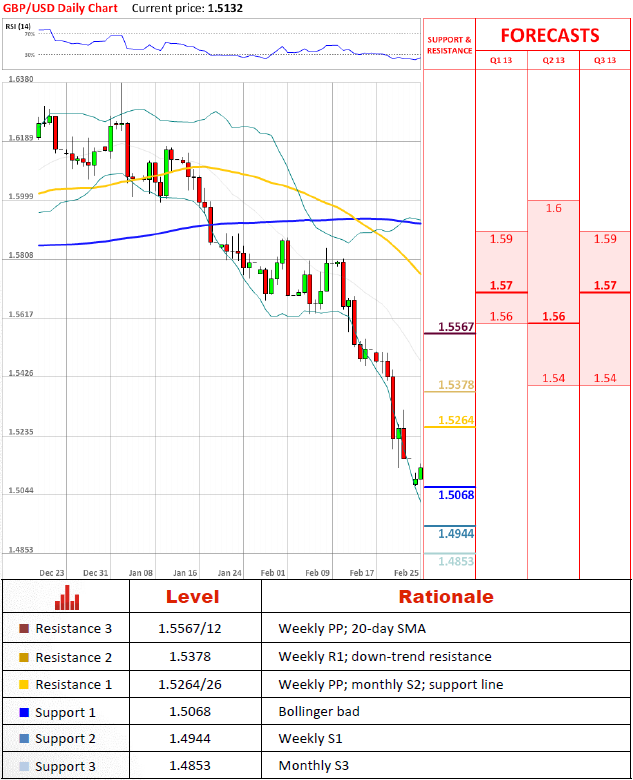Click the latest green candlestick on chart
The height and width of the screenshot is (780, 633).
coord(421,473)
